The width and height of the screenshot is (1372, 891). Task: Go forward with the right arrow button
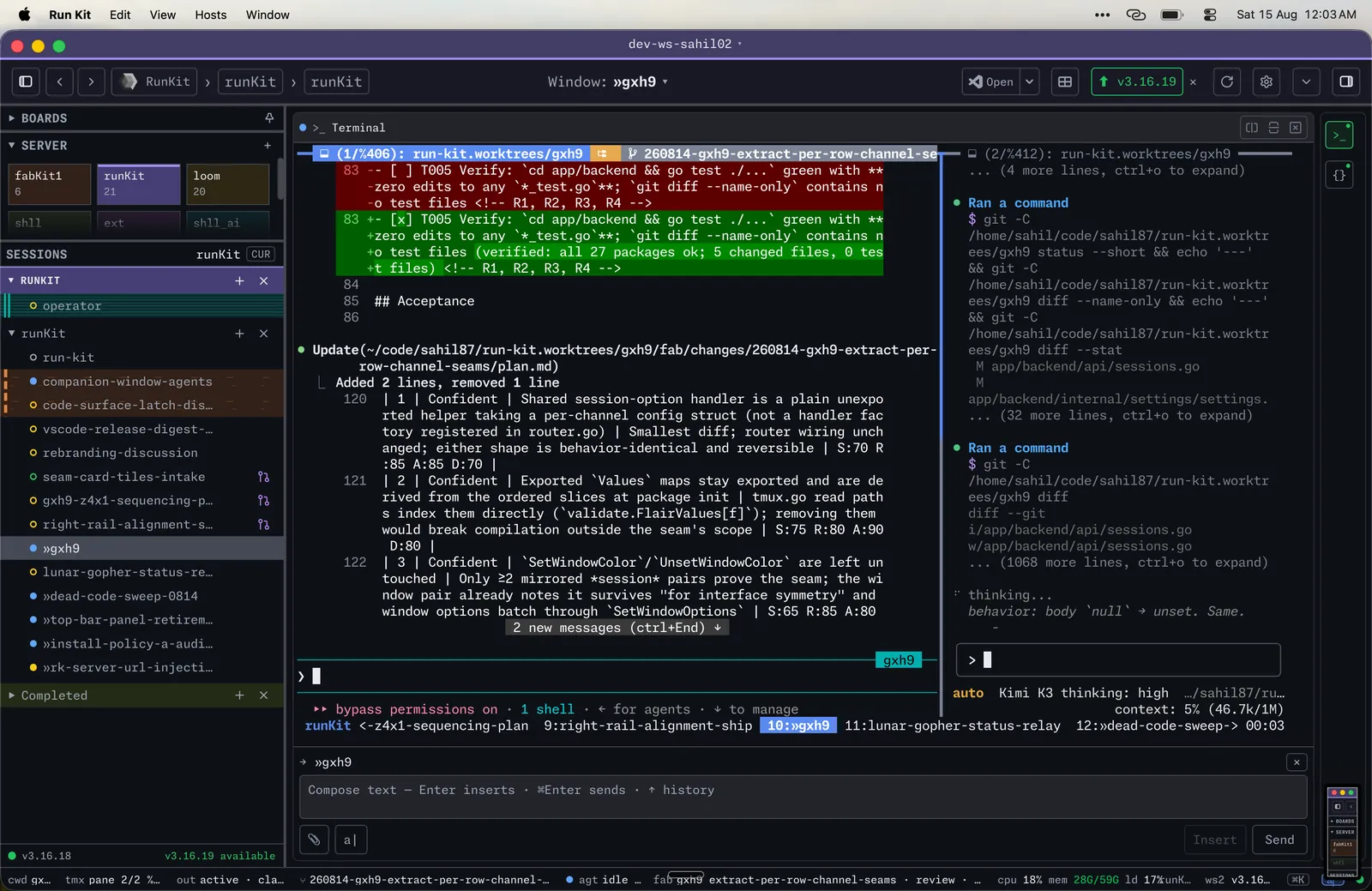(x=91, y=81)
